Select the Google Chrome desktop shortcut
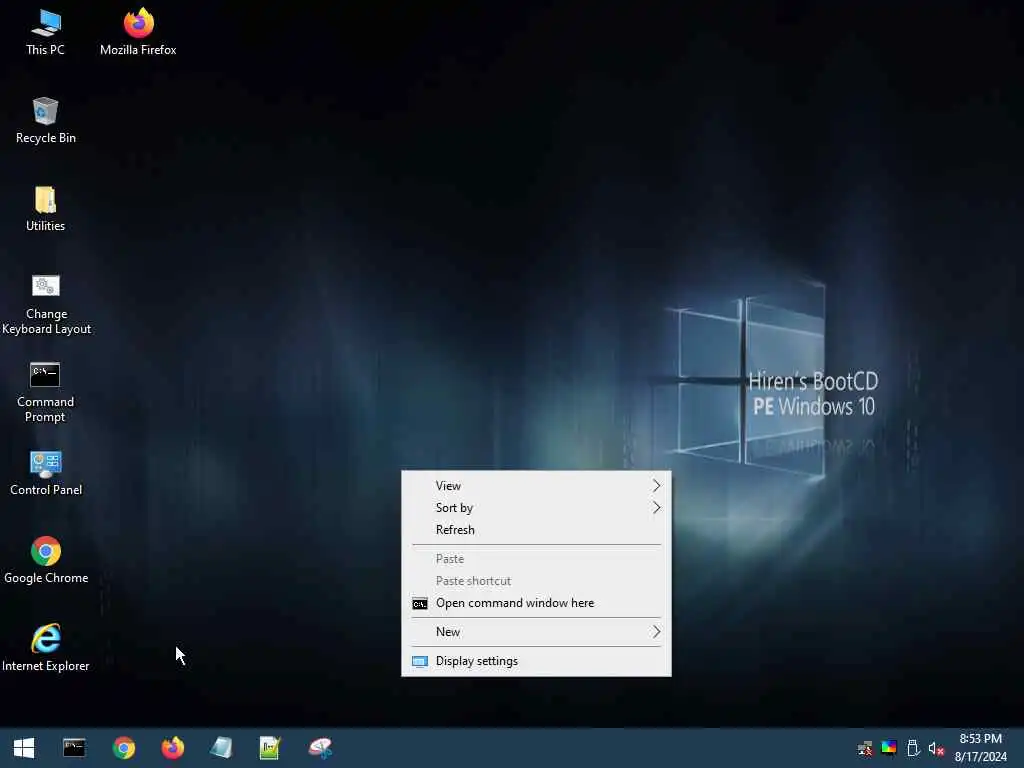1024x768 pixels. (46, 561)
